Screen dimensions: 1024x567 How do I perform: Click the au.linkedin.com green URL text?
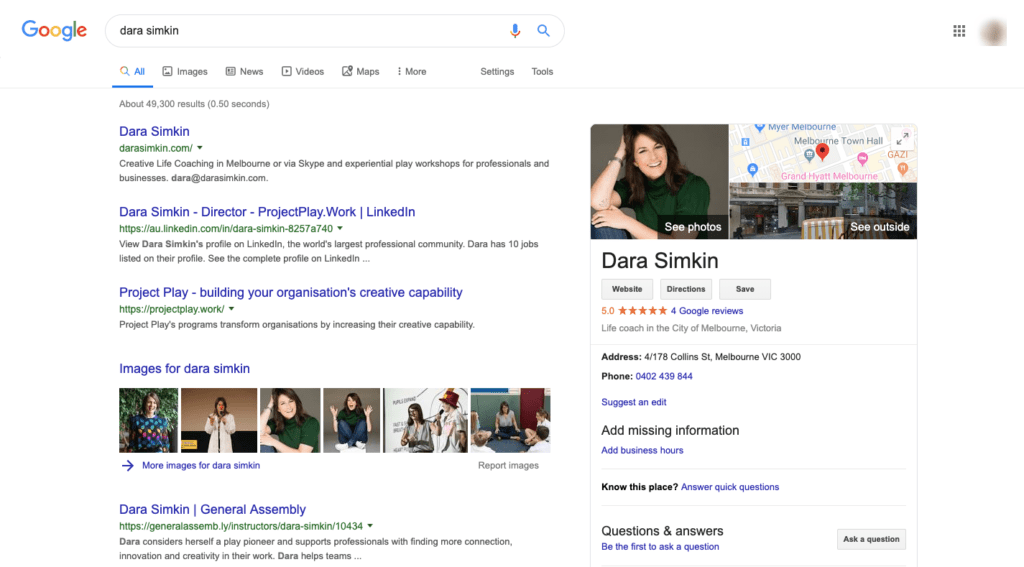click(226, 229)
